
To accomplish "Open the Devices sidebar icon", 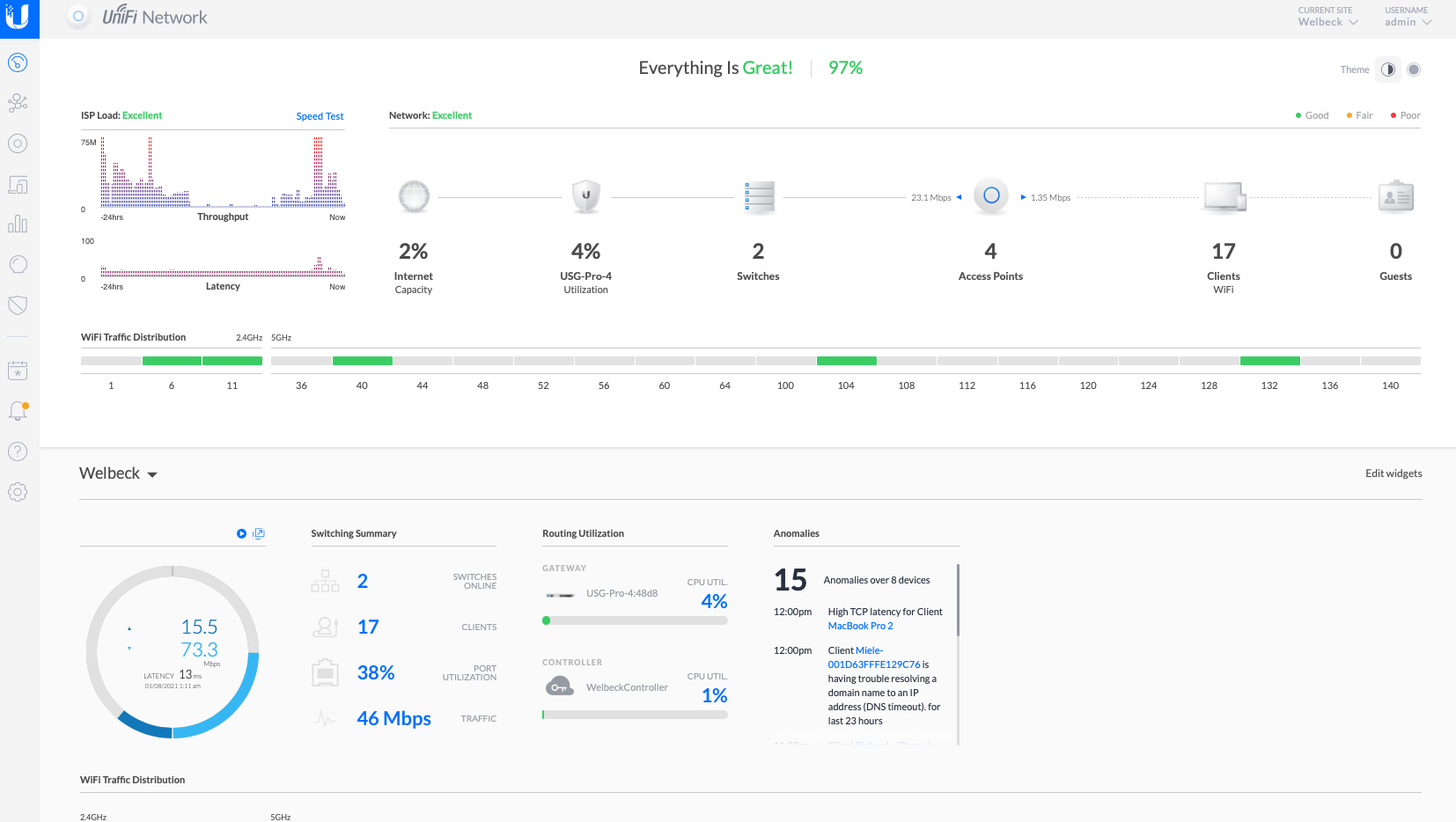I will pos(18,143).
